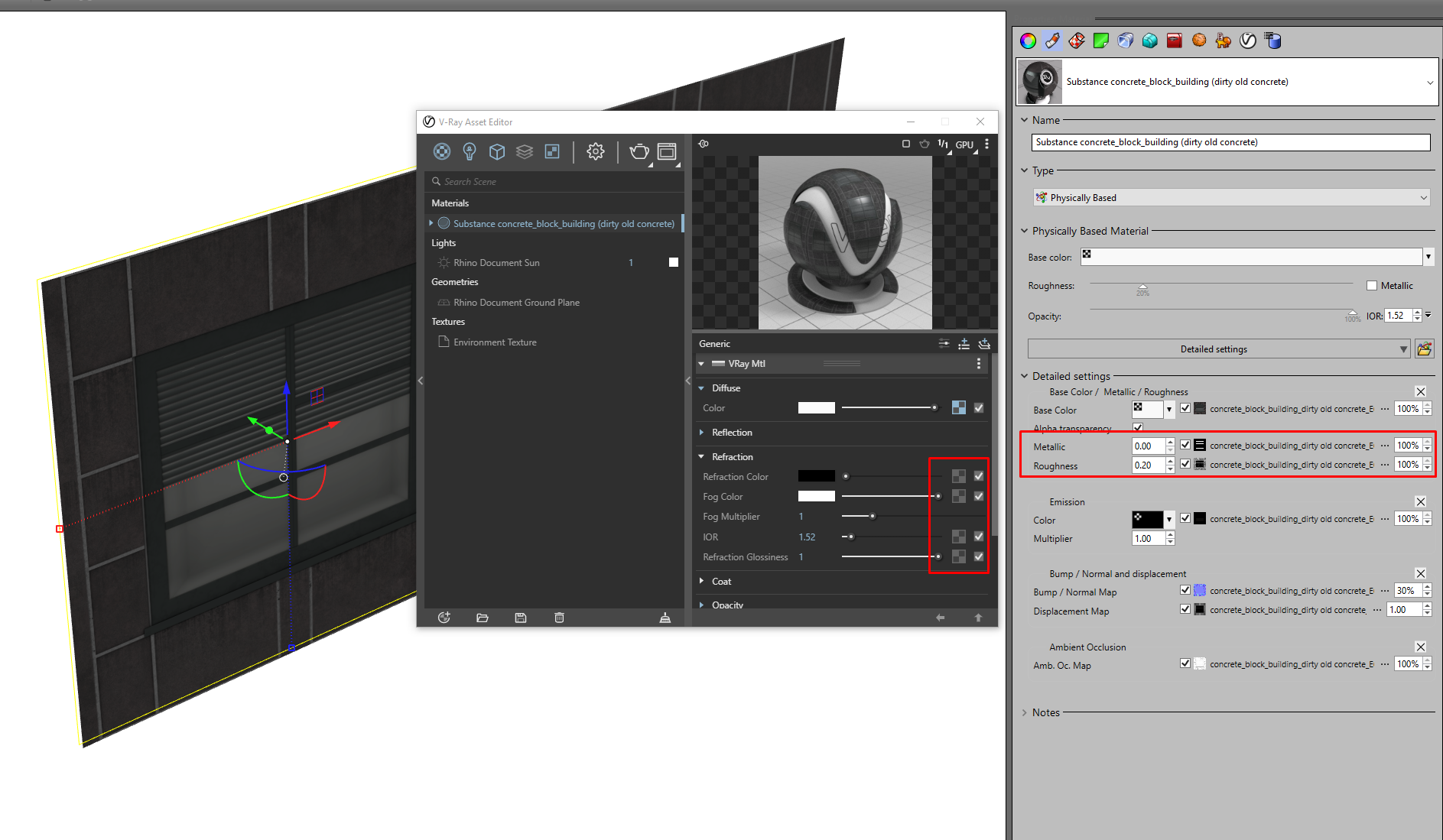Open the Lights lightbulb tab in Asset Editor
Viewport: 1443px width, 840px height.
[x=470, y=151]
